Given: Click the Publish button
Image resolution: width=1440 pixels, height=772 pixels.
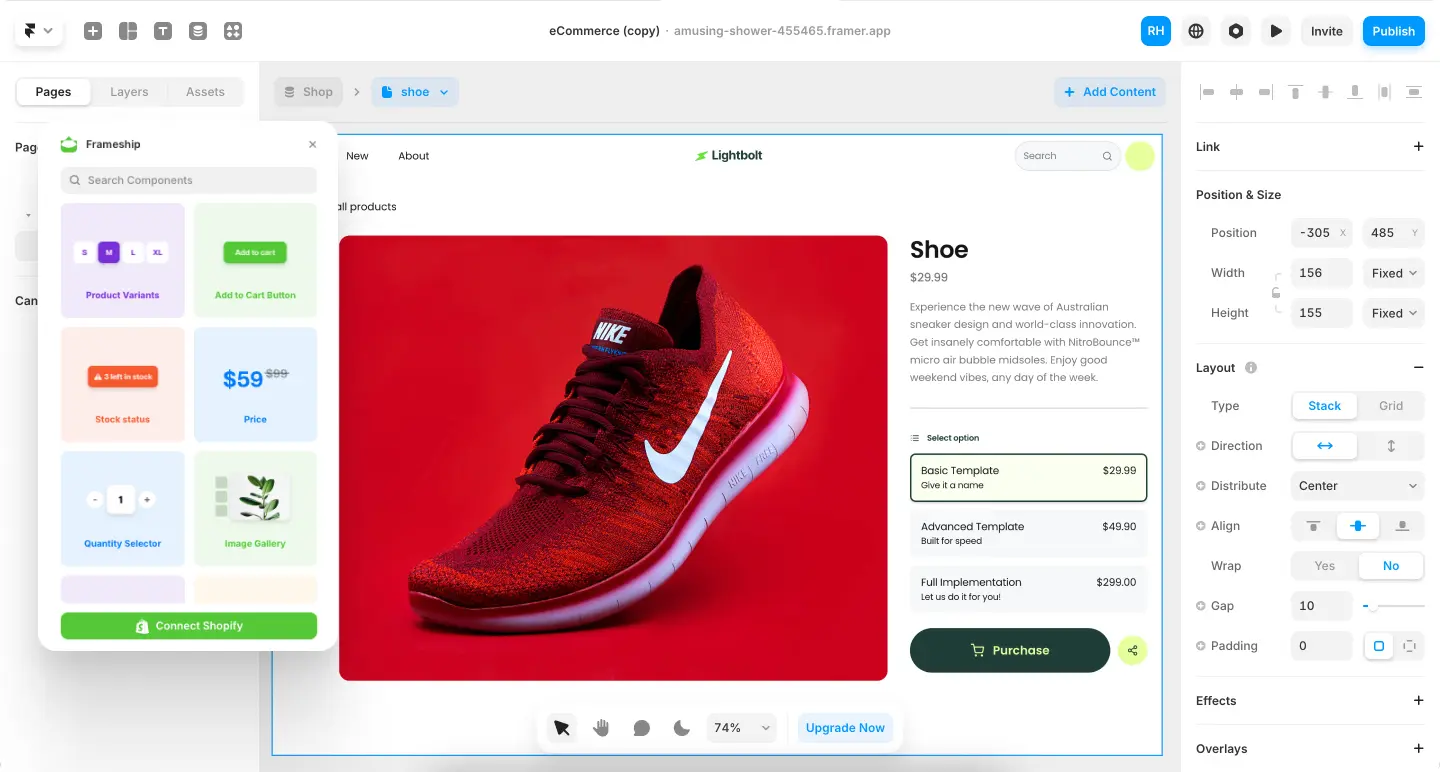Looking at the screenshot, I should click(x=1393, y=31).
